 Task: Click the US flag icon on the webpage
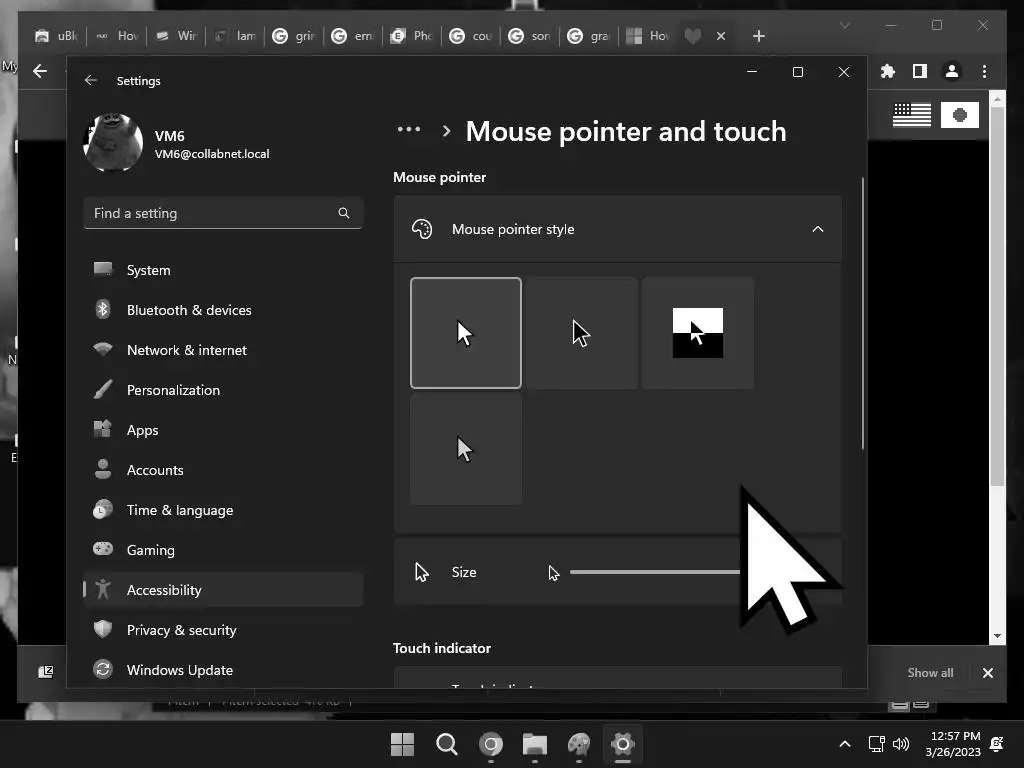[912, 115]
